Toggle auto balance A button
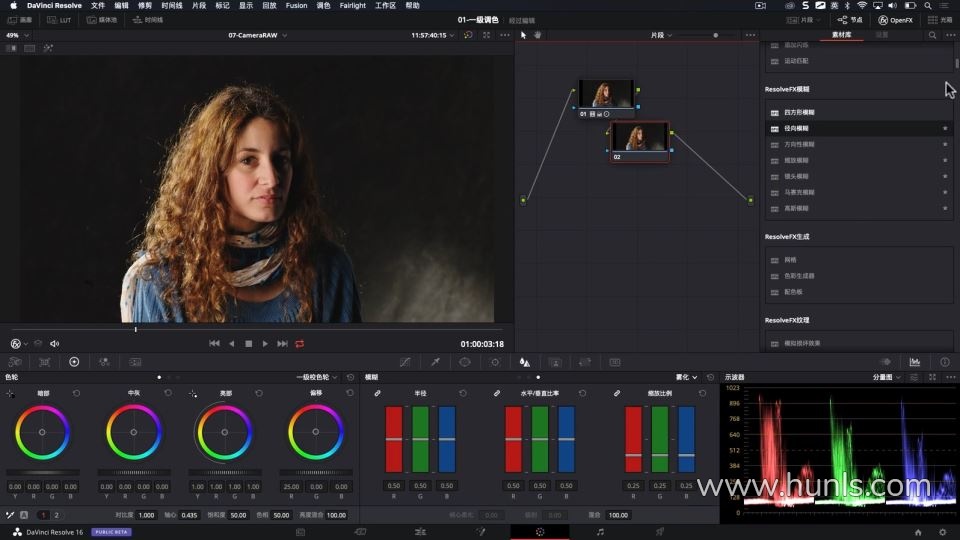960x540 pixels. coord(24,515)
